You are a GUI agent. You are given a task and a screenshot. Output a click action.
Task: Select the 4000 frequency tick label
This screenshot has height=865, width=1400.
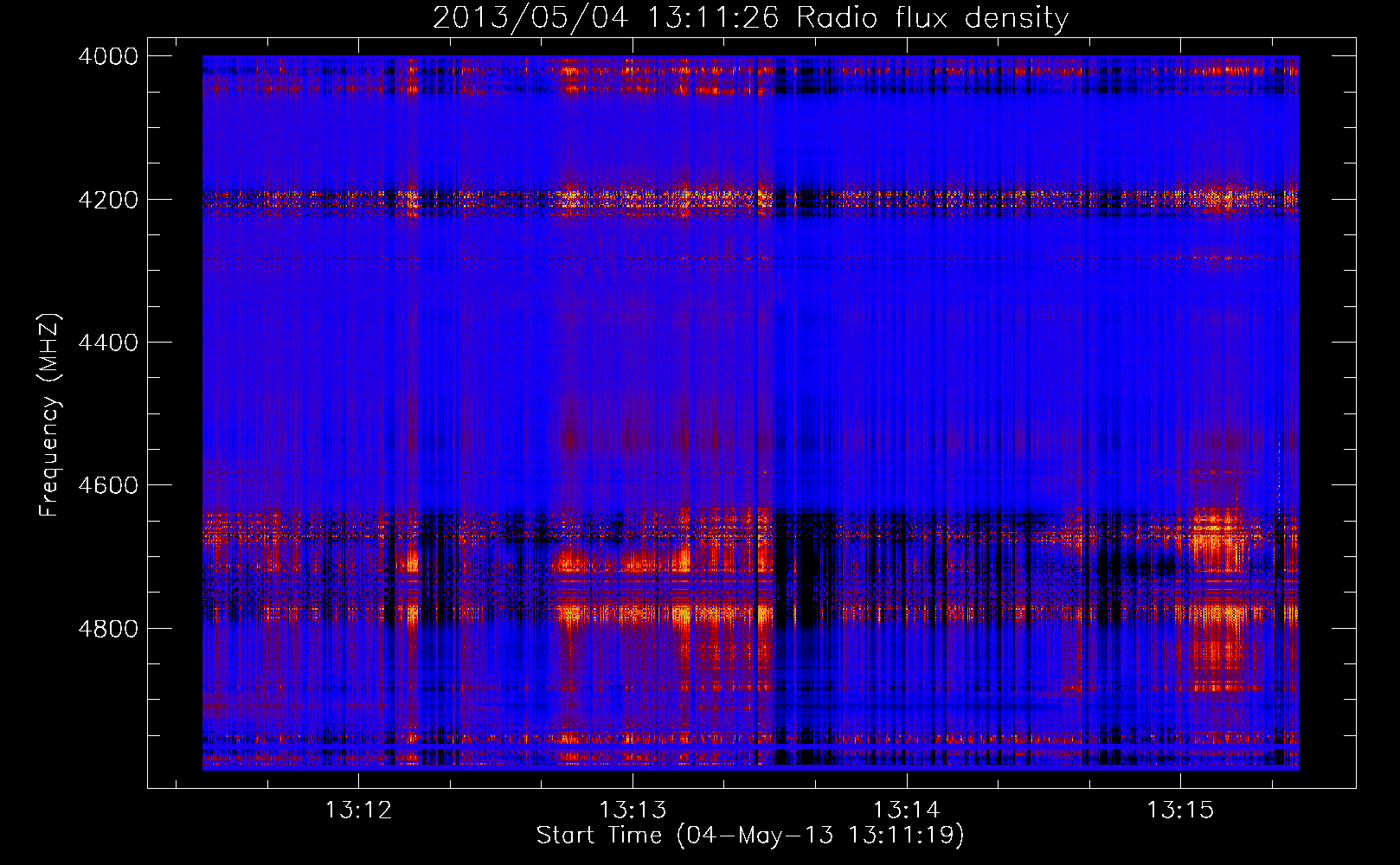pyautogui.click(x=108, y=56)
